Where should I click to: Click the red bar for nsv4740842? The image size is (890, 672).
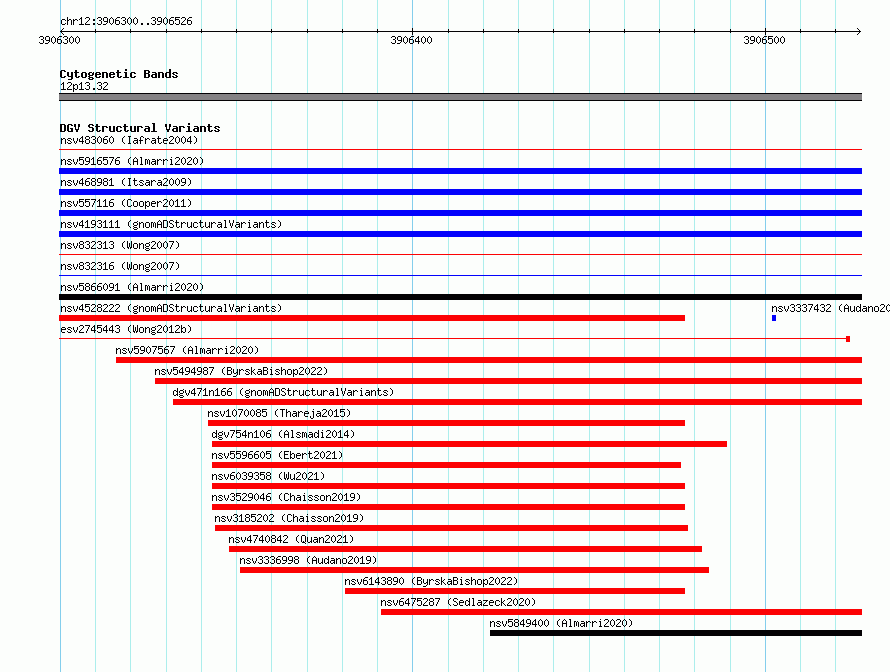pos(465,549)
